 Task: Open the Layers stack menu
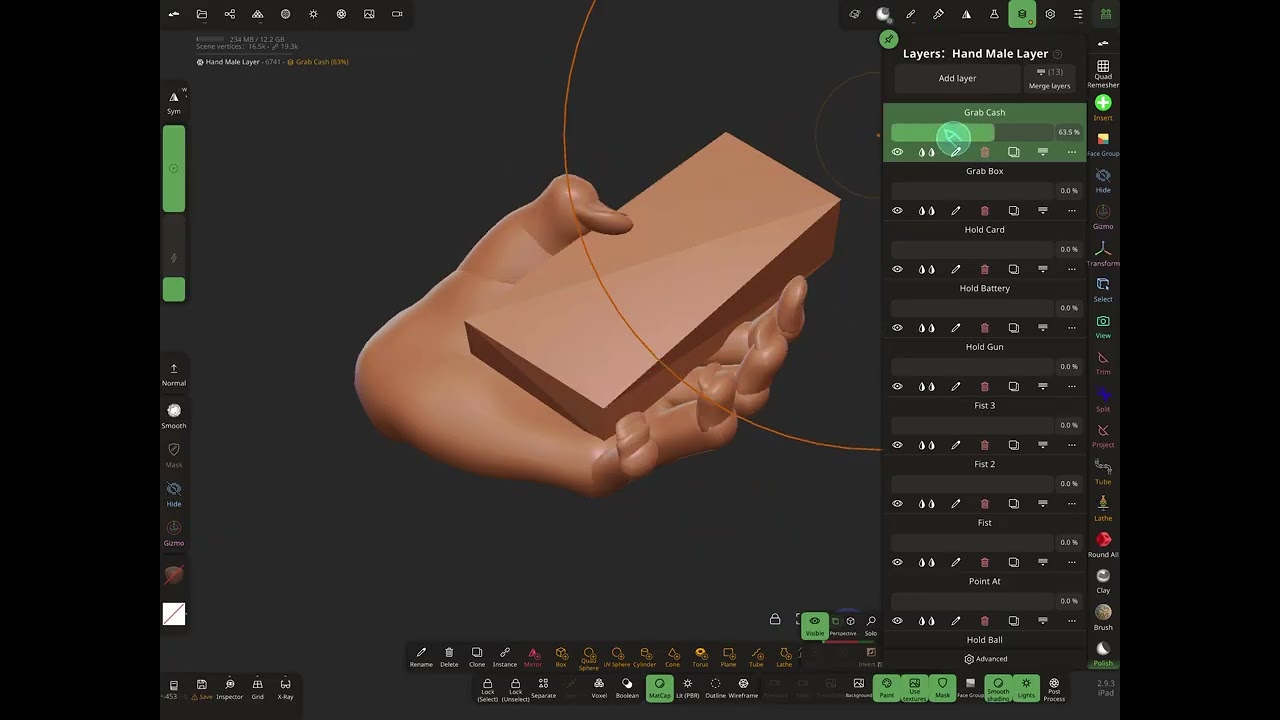(1022, 14)
